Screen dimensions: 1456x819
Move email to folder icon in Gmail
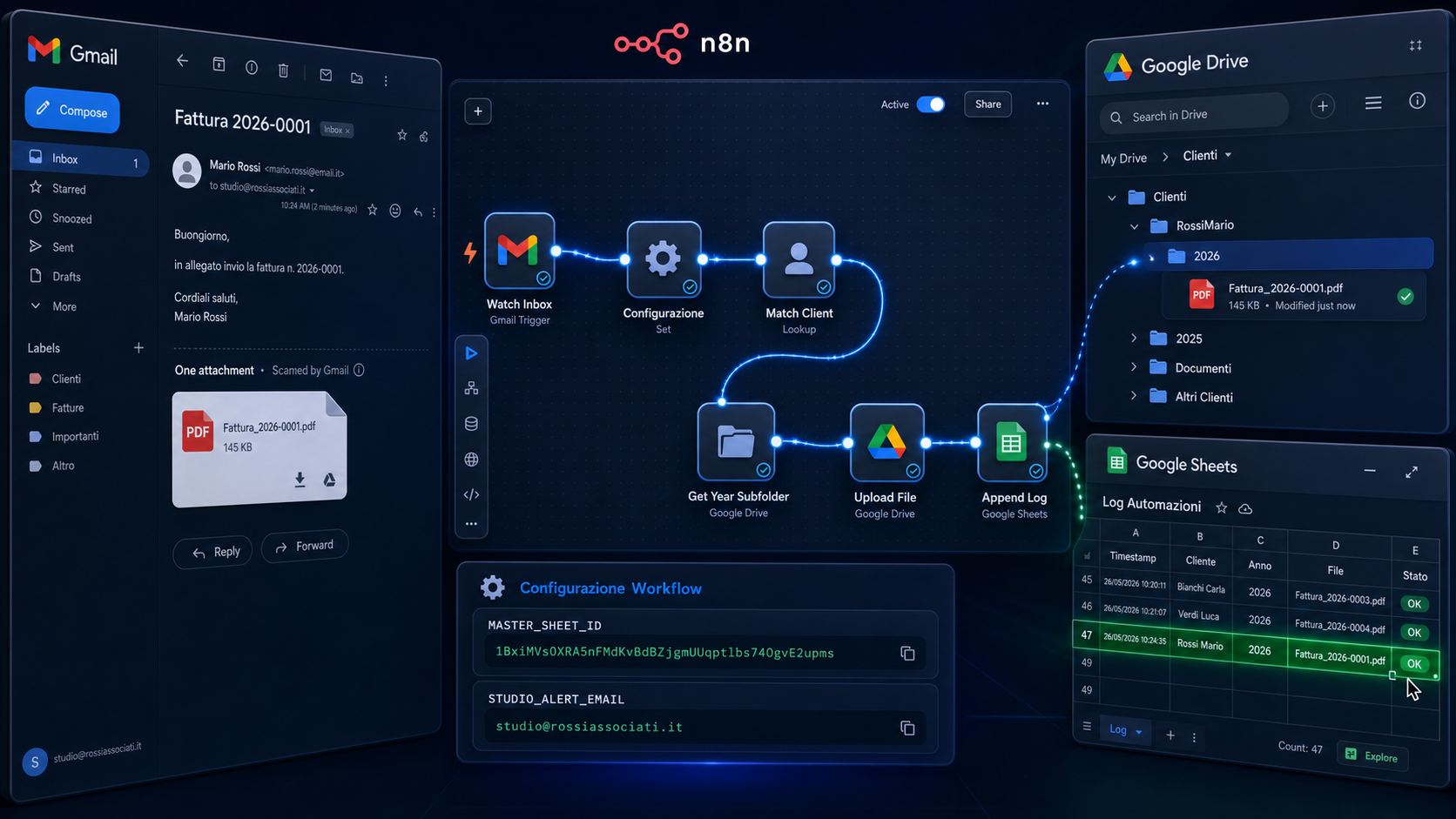357,78
